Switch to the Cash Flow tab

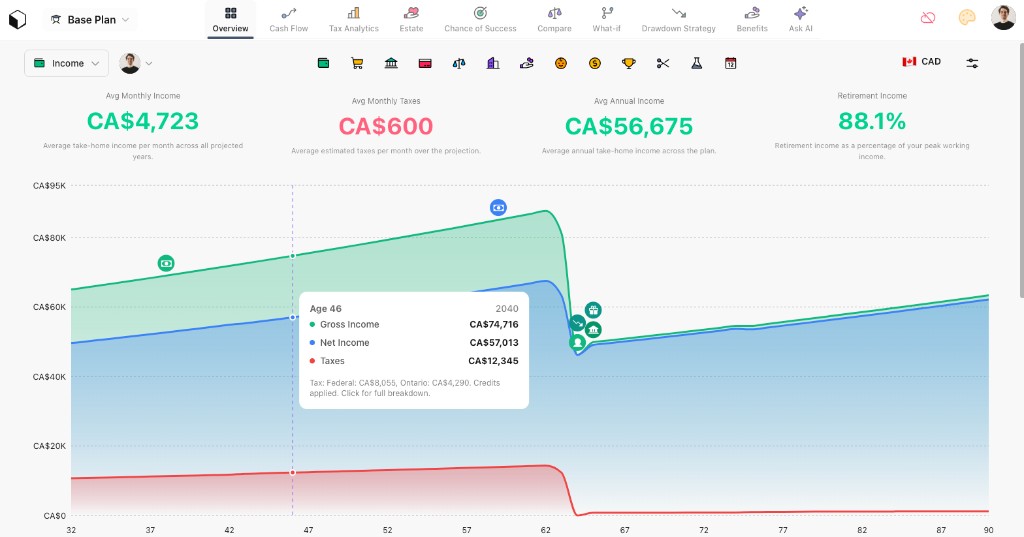pos(289,19)
